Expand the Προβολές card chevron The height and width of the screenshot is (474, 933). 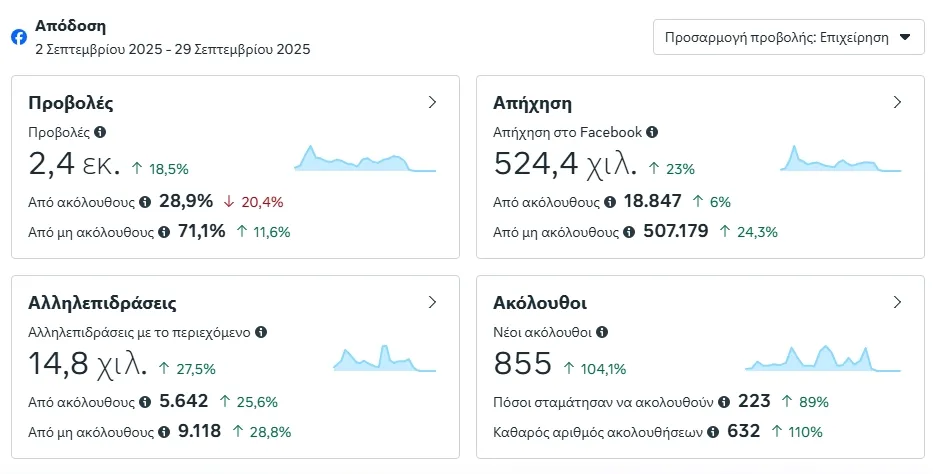pos(433,102)
